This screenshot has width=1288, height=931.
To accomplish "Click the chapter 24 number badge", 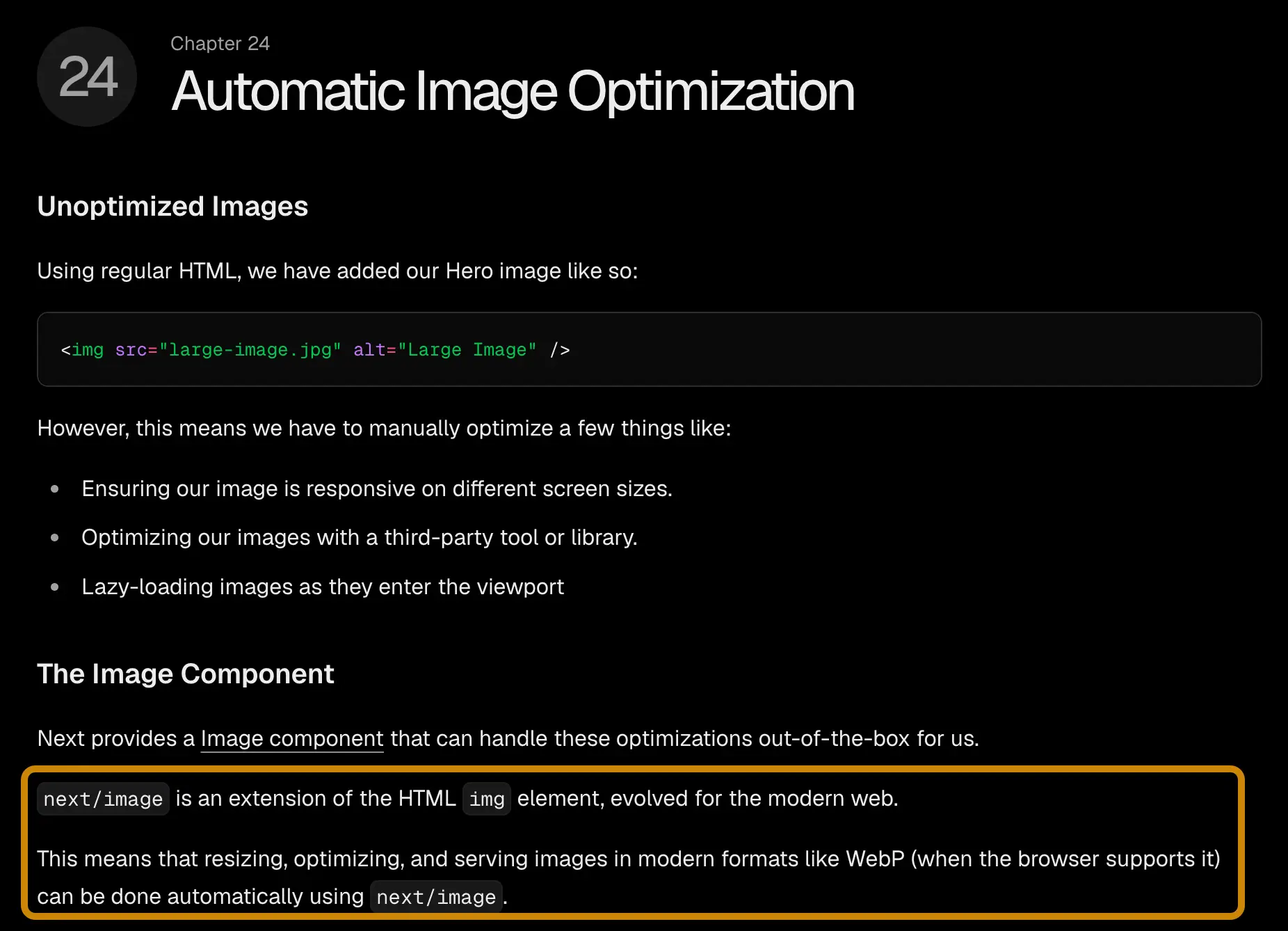I will (87, 77).
